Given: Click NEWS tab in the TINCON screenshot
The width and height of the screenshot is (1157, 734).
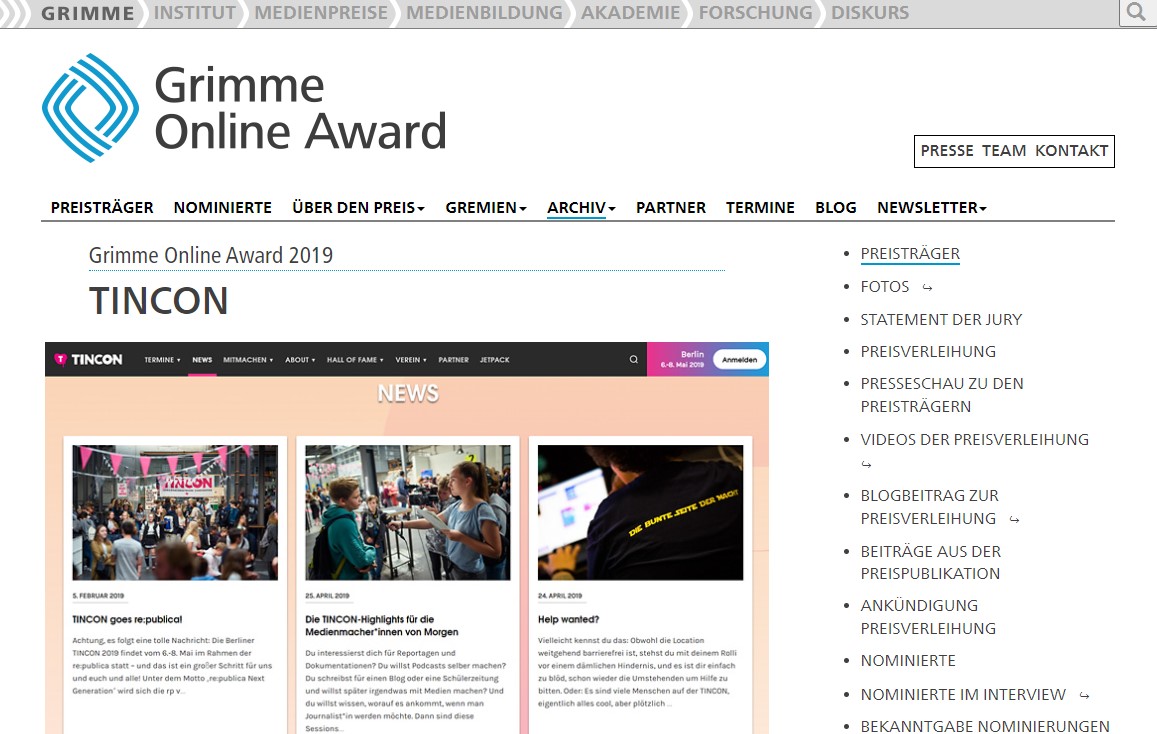Looking at the screenshot, I should [202, 360].
